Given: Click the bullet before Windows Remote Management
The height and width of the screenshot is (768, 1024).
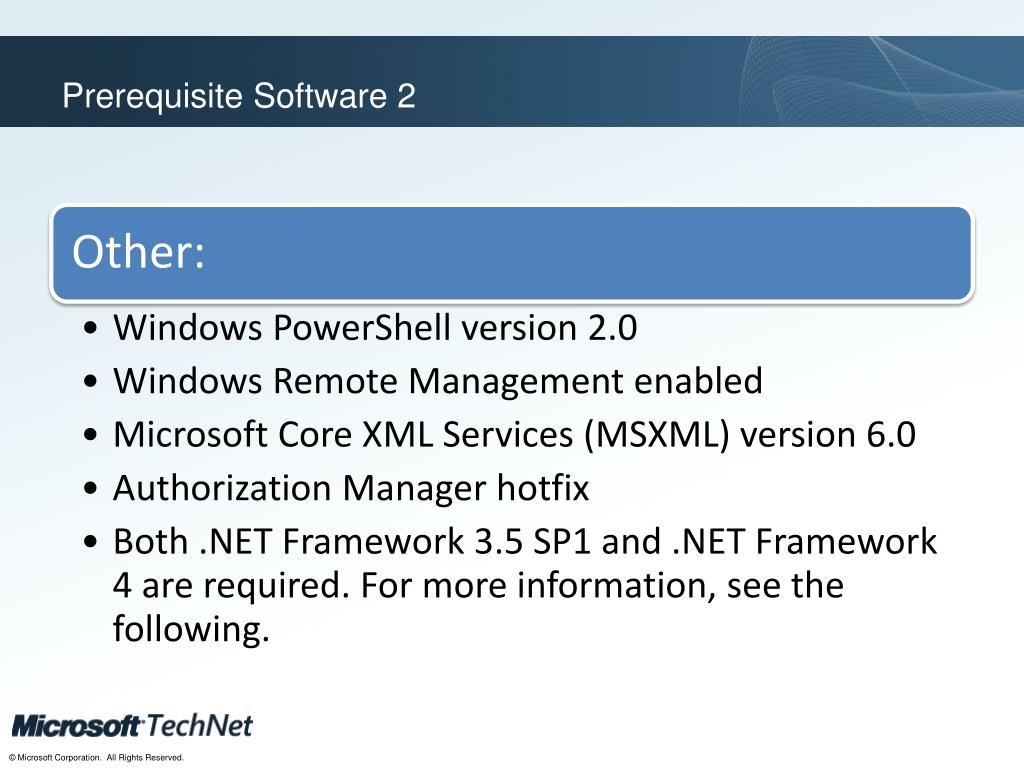Looking at the screenshot, I should coord(92,383).
